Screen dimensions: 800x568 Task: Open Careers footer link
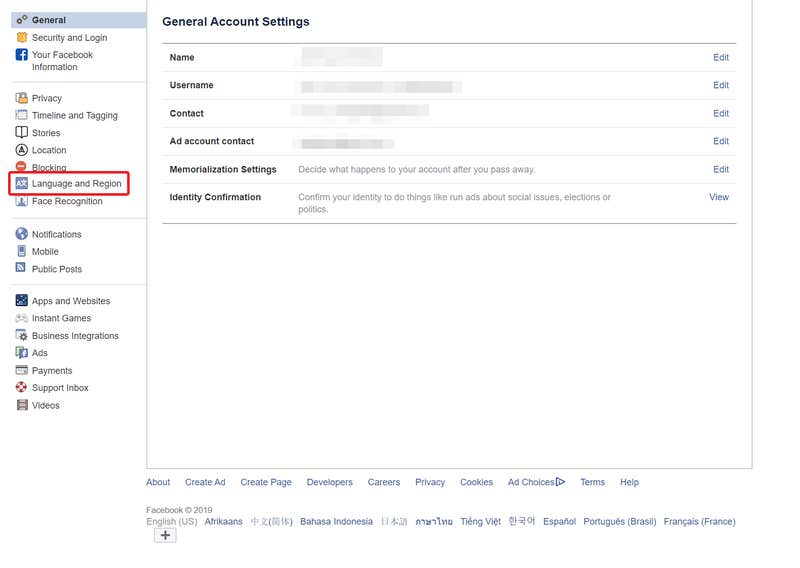point(384,482)
